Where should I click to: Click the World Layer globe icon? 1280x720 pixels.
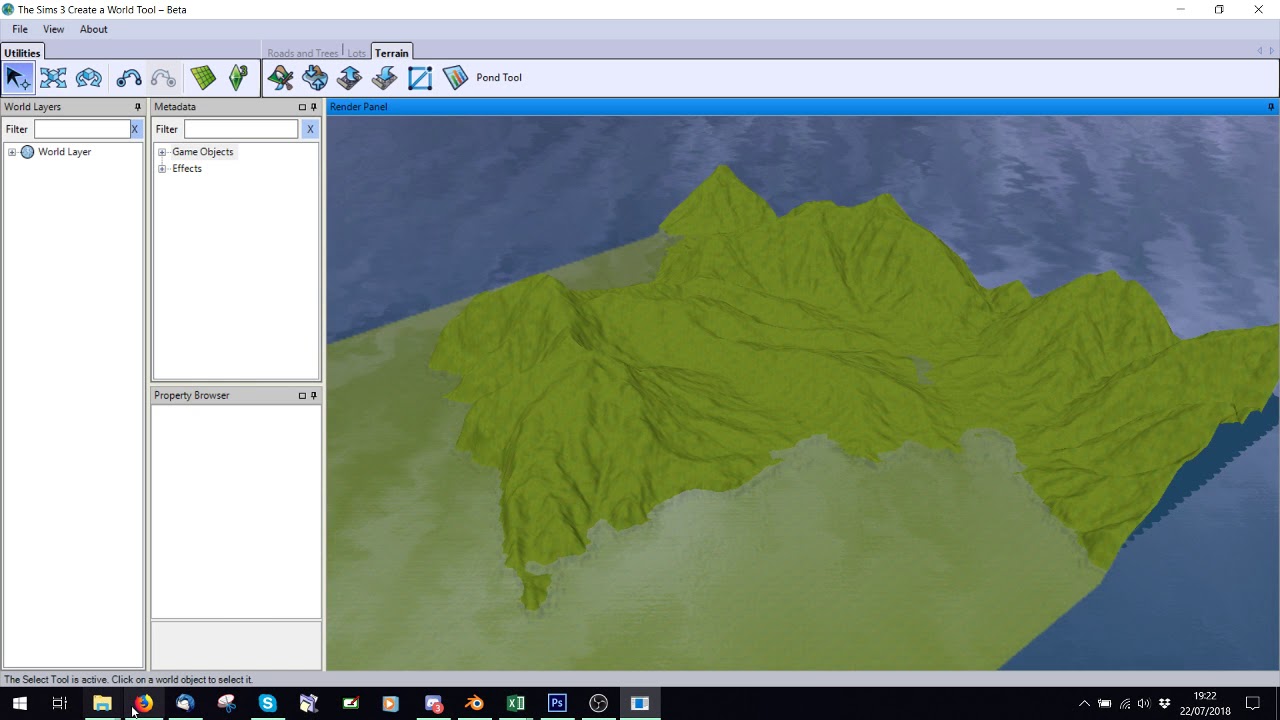[27, 152]
